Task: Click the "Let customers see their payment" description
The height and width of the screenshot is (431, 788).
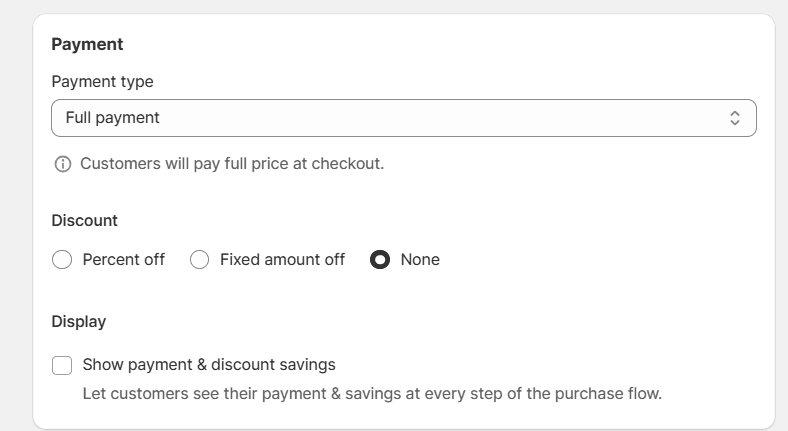Action: pos(372,394)
